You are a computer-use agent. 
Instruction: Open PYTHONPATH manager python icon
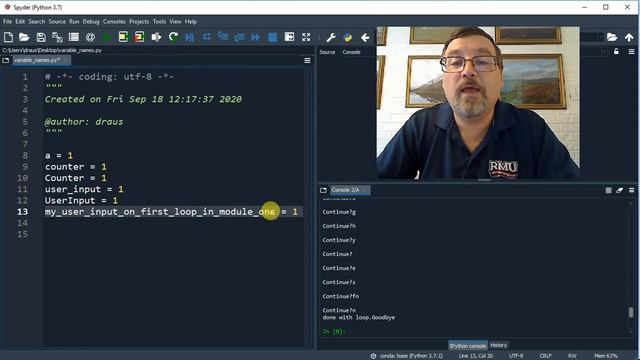[348, 38]
